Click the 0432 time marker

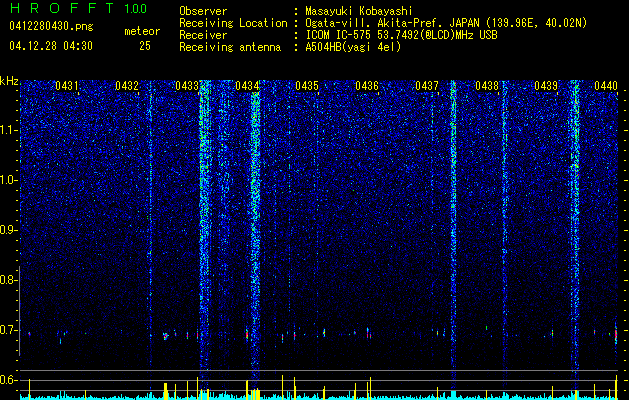tap(127, 86)
